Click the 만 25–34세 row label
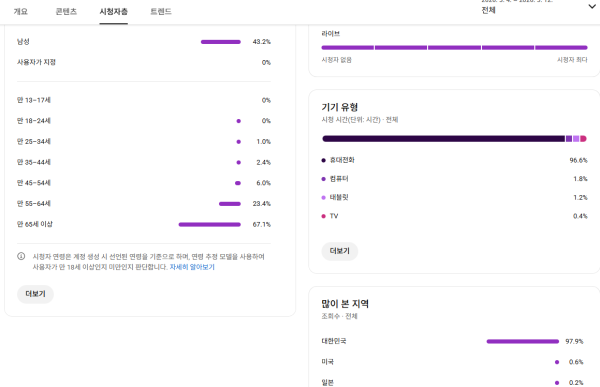This screenshot has width=600, height=387. (x=34, y=142)
